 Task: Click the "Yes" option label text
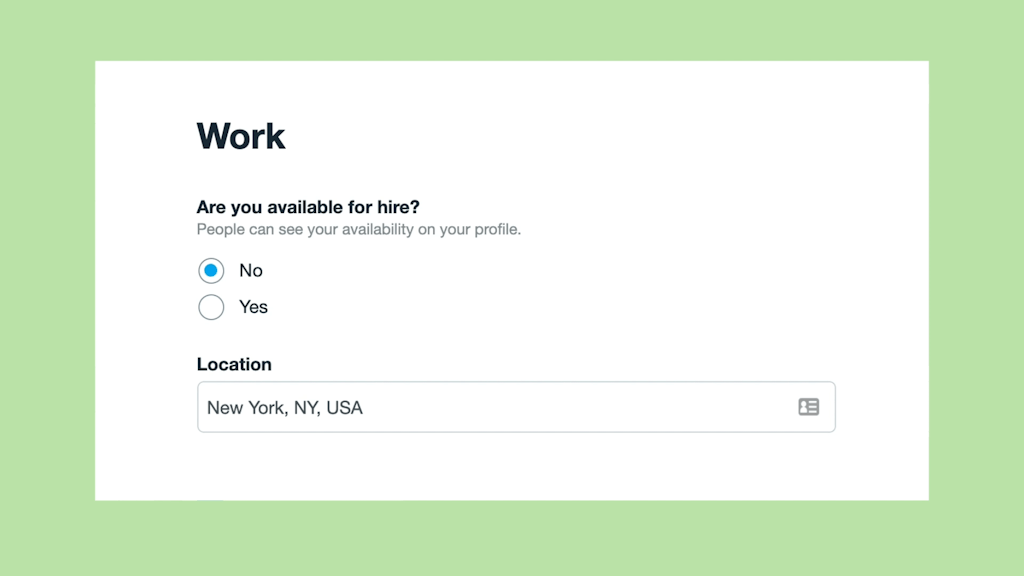point(253,307)
